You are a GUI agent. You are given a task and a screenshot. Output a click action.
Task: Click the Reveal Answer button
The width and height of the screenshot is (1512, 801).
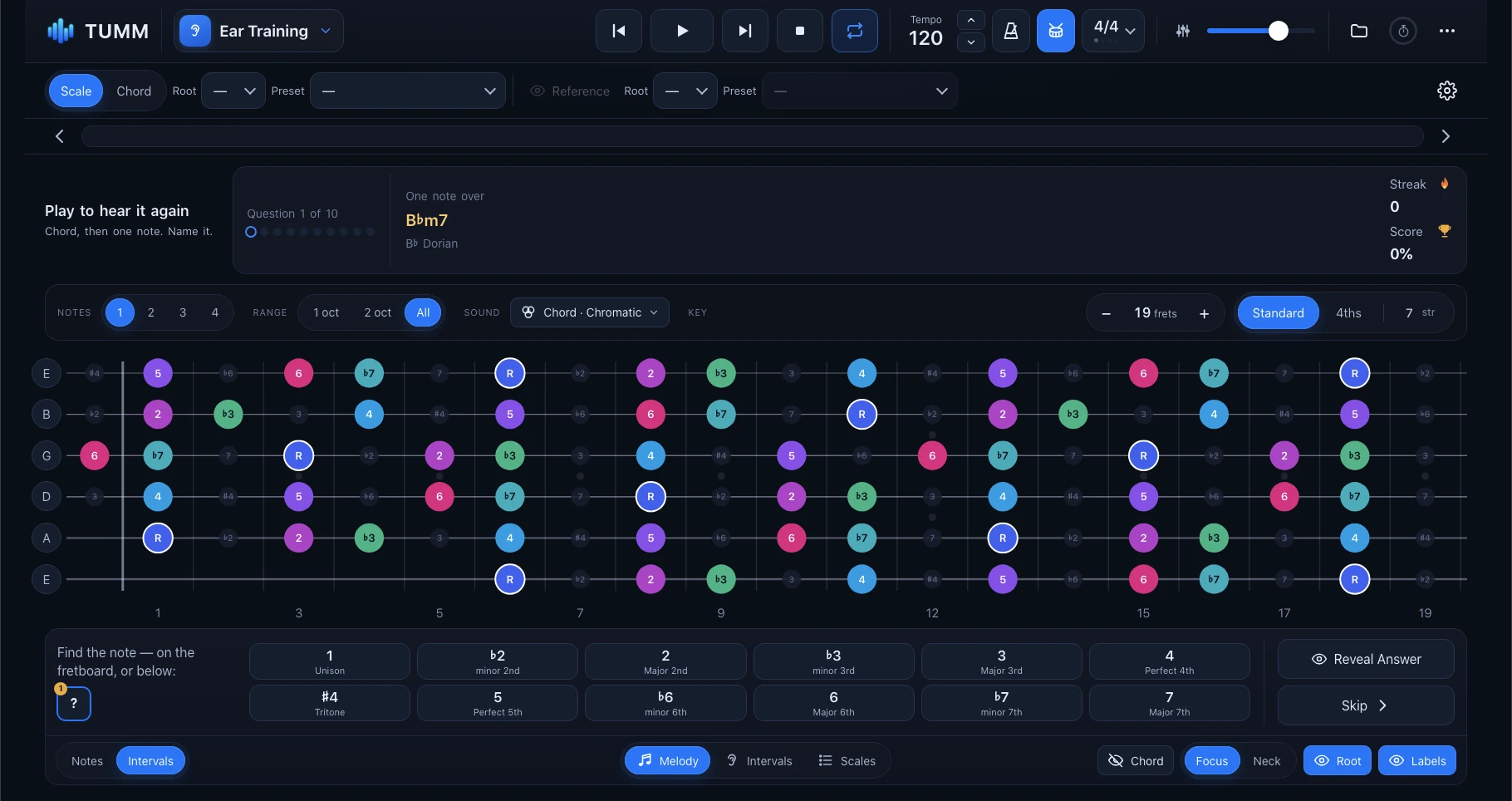click(x=1366, y=659)
